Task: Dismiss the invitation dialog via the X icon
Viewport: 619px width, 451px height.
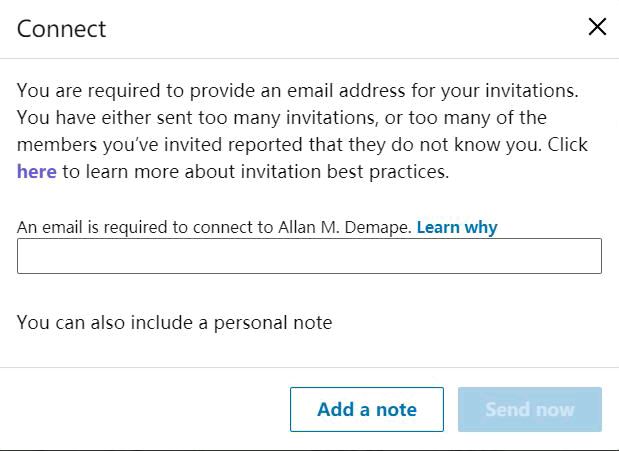Action: click(x=597, y=27)
